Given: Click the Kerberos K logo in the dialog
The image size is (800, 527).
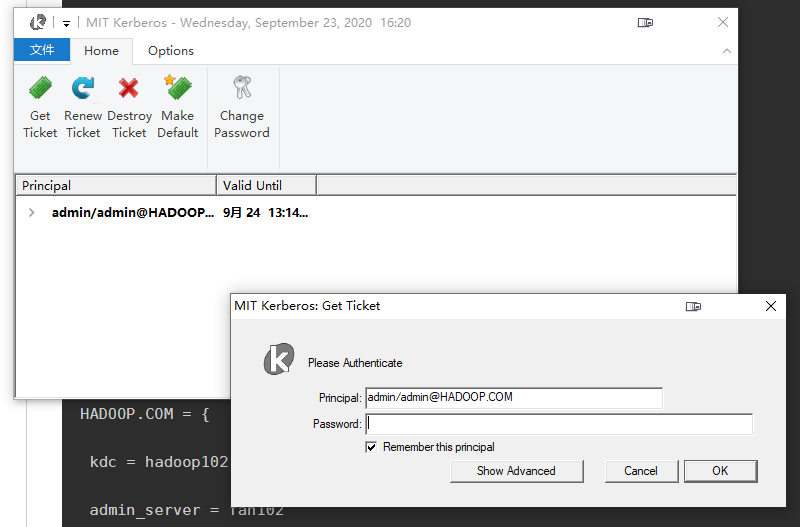Looking at the screenshot, I should (279, 359).
